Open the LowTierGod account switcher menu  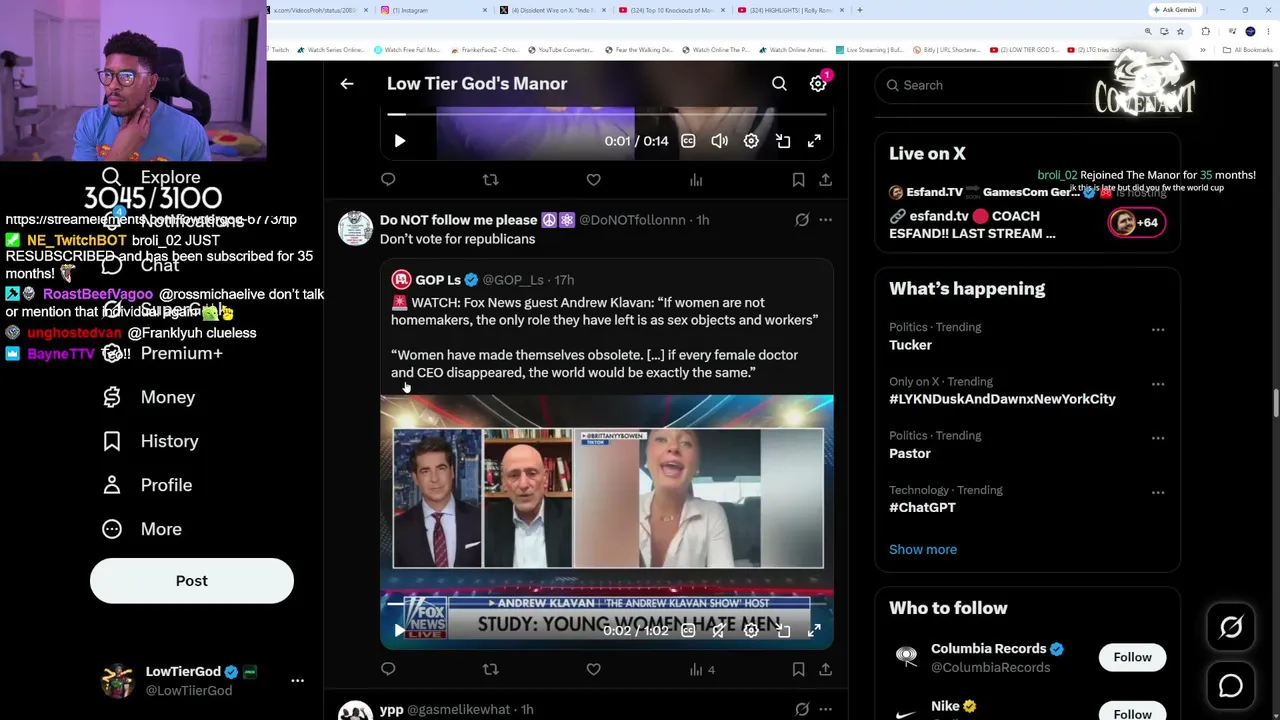tap(297, 680)
